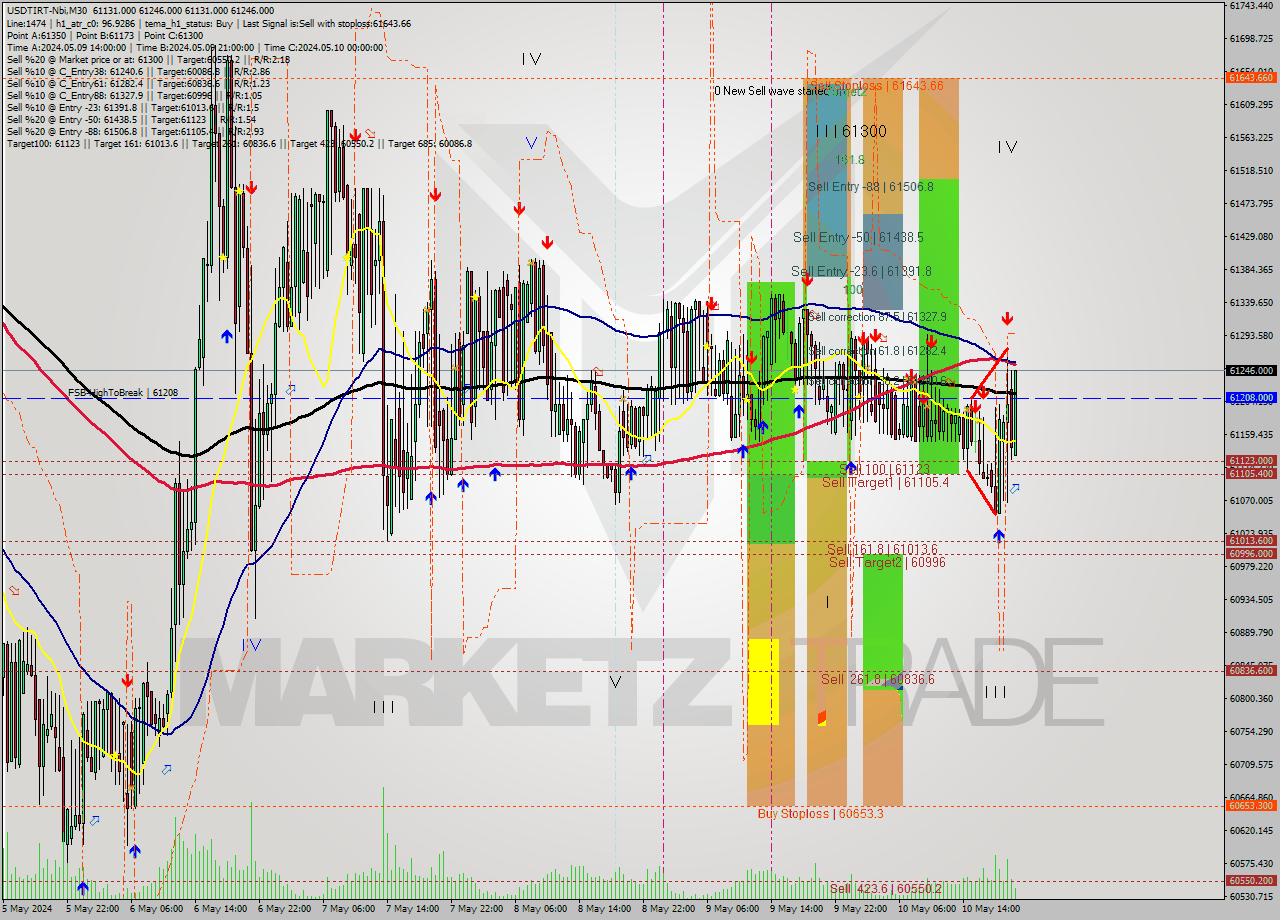Click the bright yellow rectangle zone

coord(763,682)
